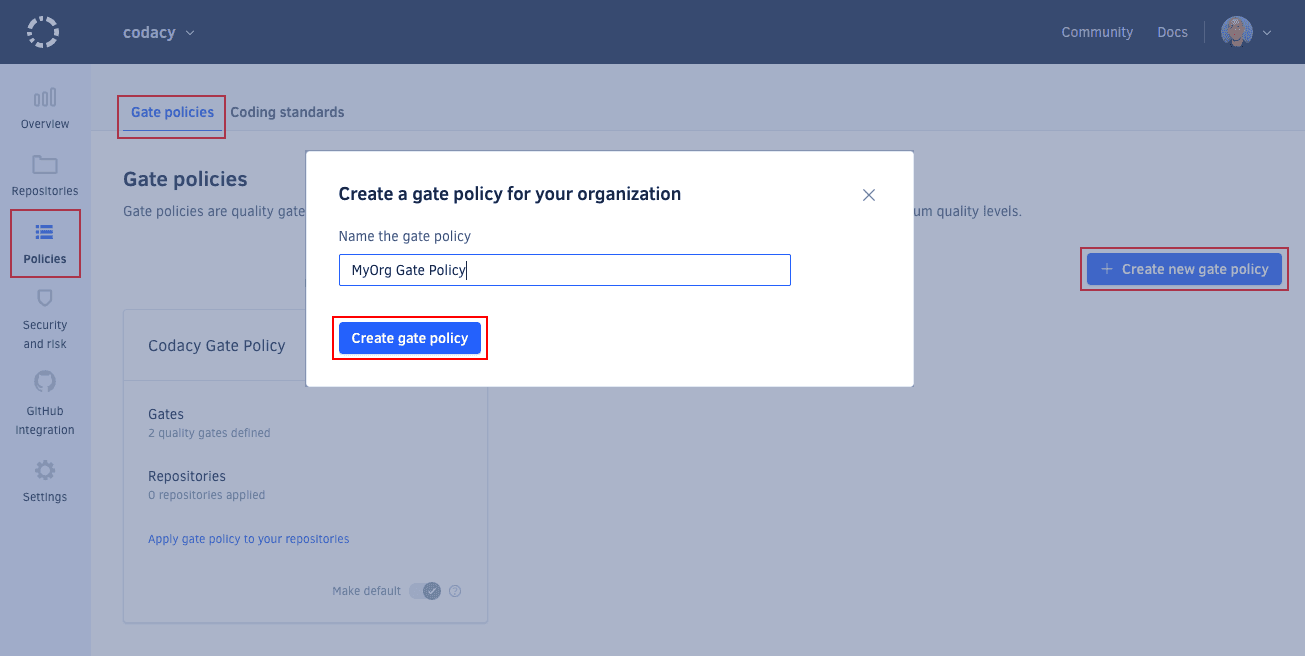
Task: Click the info icon beside Make default
Action: pyautogui.click(x=455, y=591)
